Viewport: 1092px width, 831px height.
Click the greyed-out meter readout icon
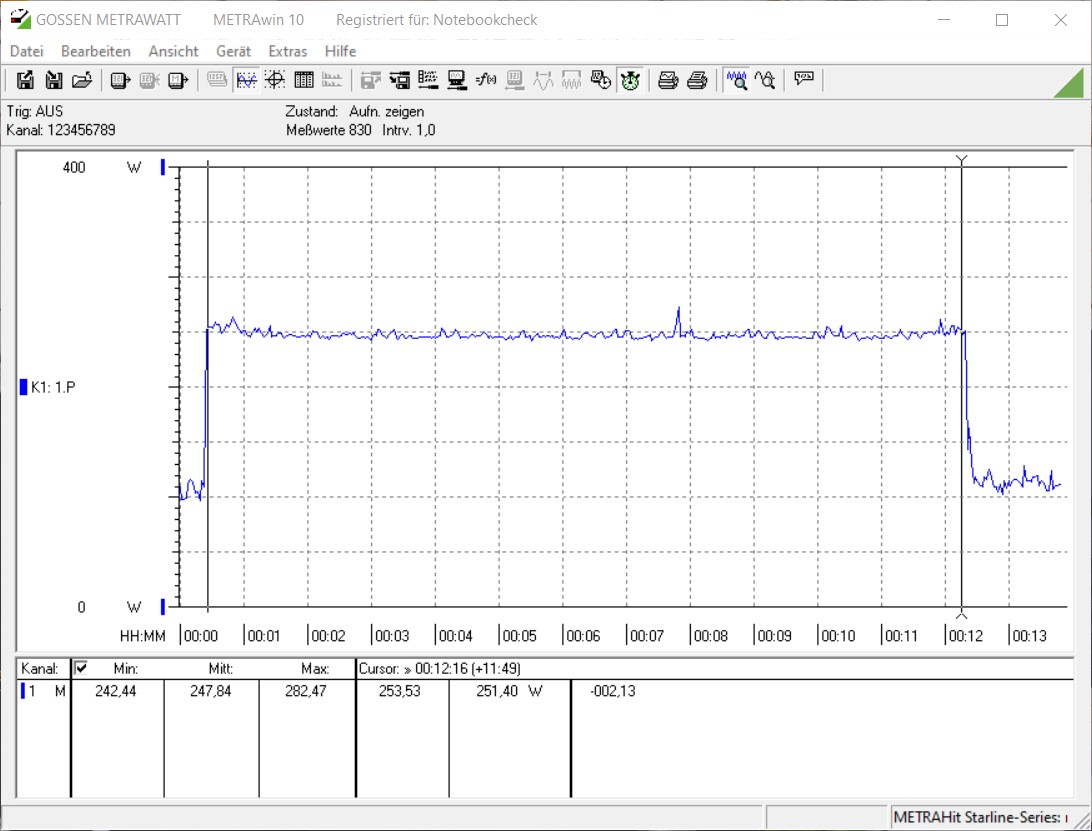click(515, 80)
